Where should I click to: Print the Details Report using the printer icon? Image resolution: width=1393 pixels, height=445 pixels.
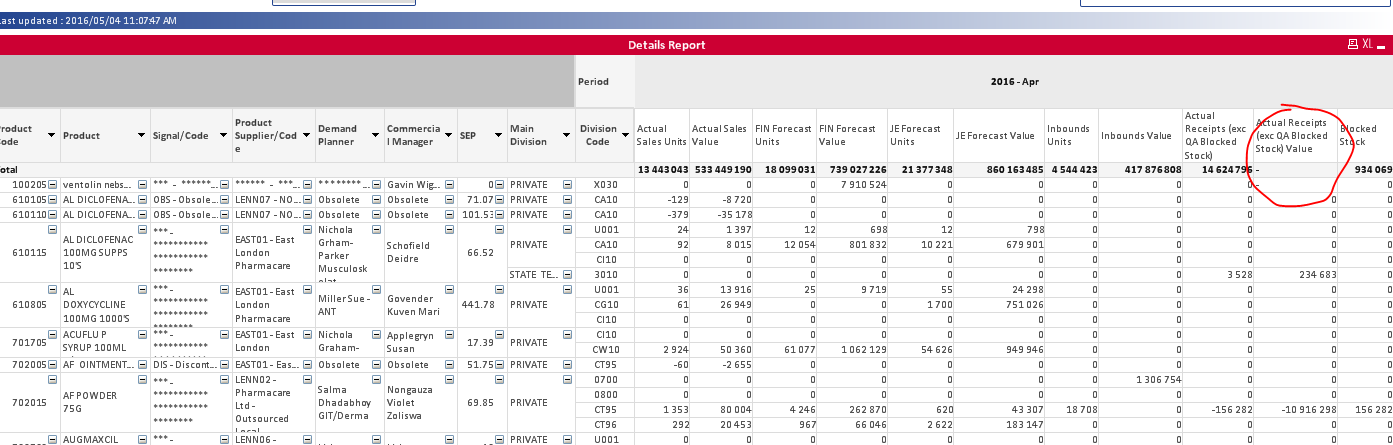pos(1354,44)
